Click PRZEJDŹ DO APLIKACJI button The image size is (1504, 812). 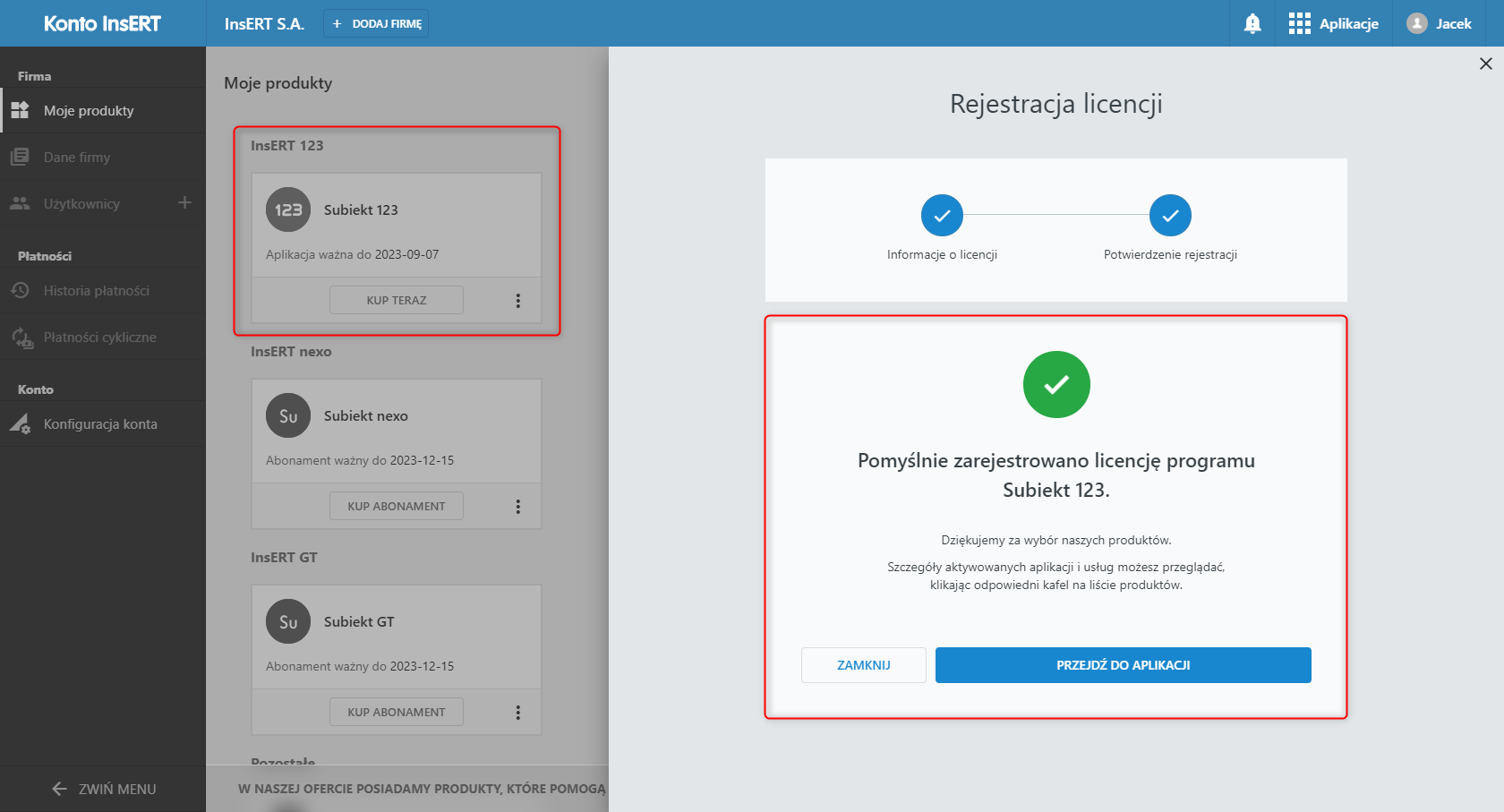(x=1124, y=665)
